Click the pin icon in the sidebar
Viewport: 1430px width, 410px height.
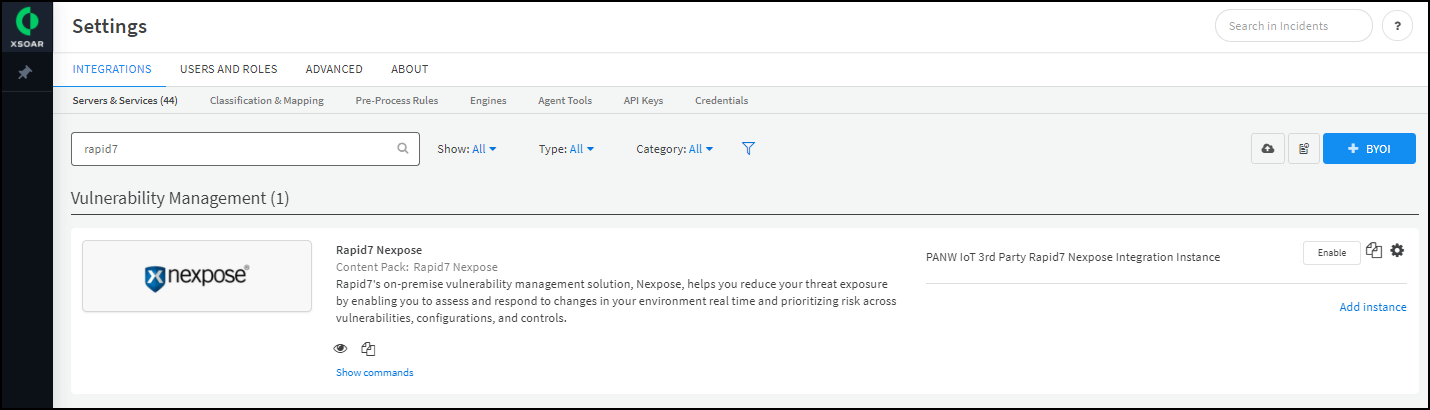pyautogui.click(x=26, y=73)
